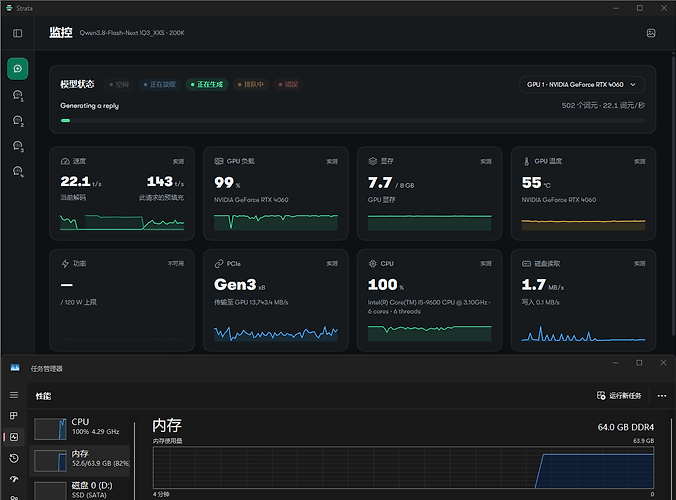Open chat slot 1 in Strata sidebar
This screenshot has width=676, height=500.
click(18, 95)
